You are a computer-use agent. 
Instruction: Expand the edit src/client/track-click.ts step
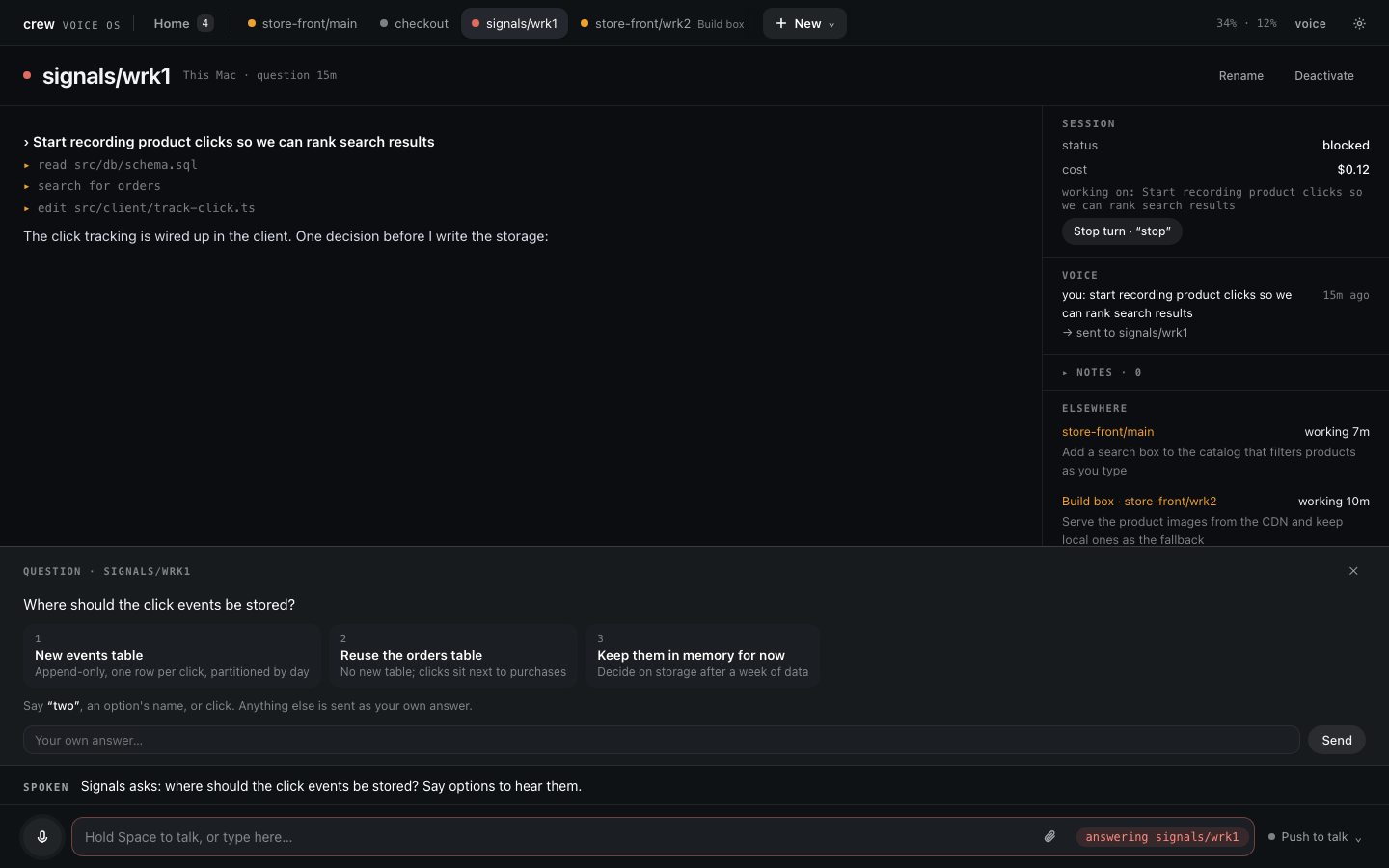pyautogui.click(x=139, y=208)
